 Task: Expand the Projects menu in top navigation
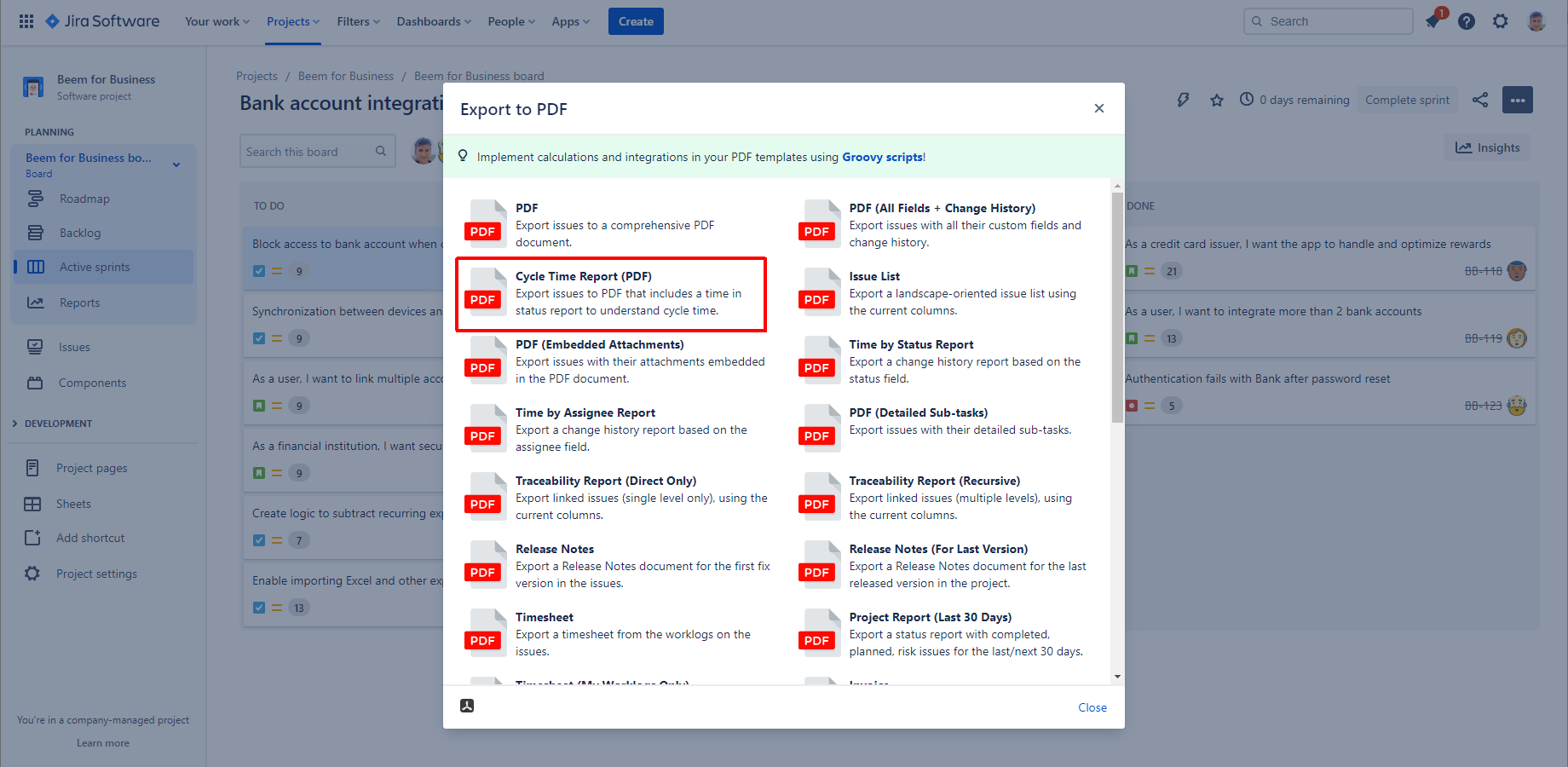click(292, 21)
